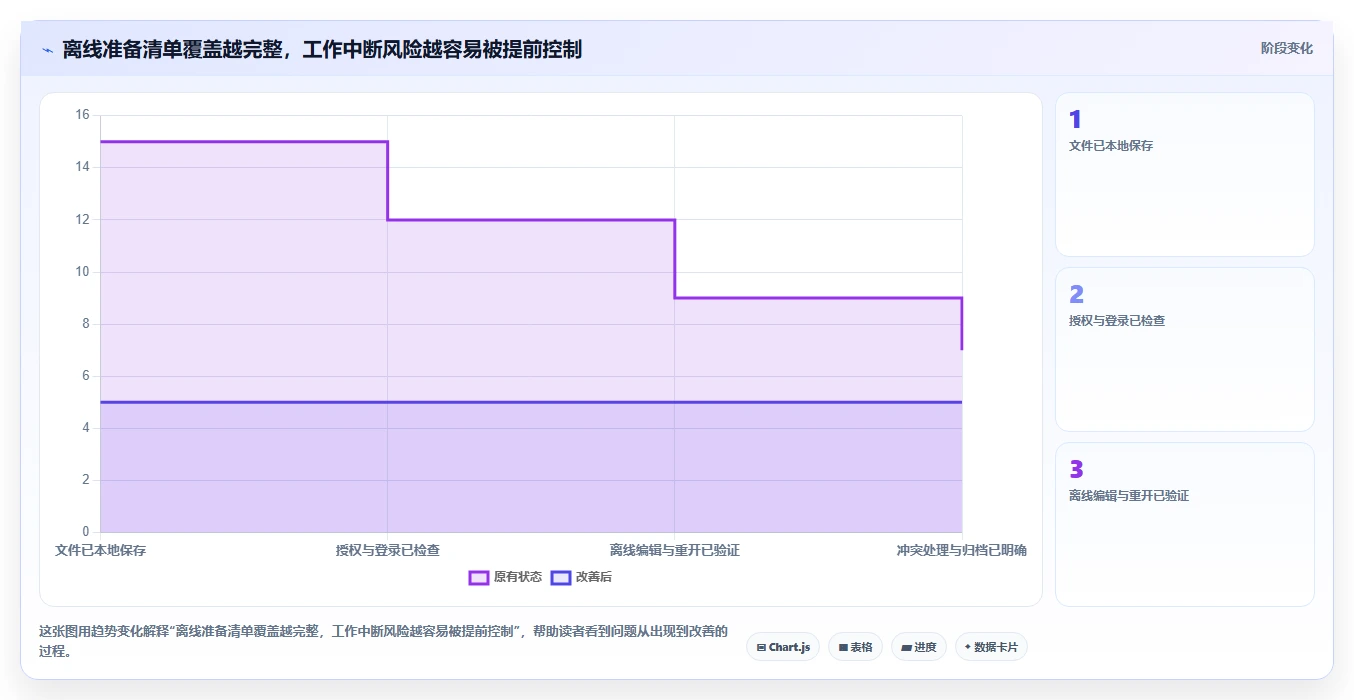Toggle the 改善后 legend entry
The height and width of the screenshot is (700, 1354).
pyautogui.click(x=581, y=577)
